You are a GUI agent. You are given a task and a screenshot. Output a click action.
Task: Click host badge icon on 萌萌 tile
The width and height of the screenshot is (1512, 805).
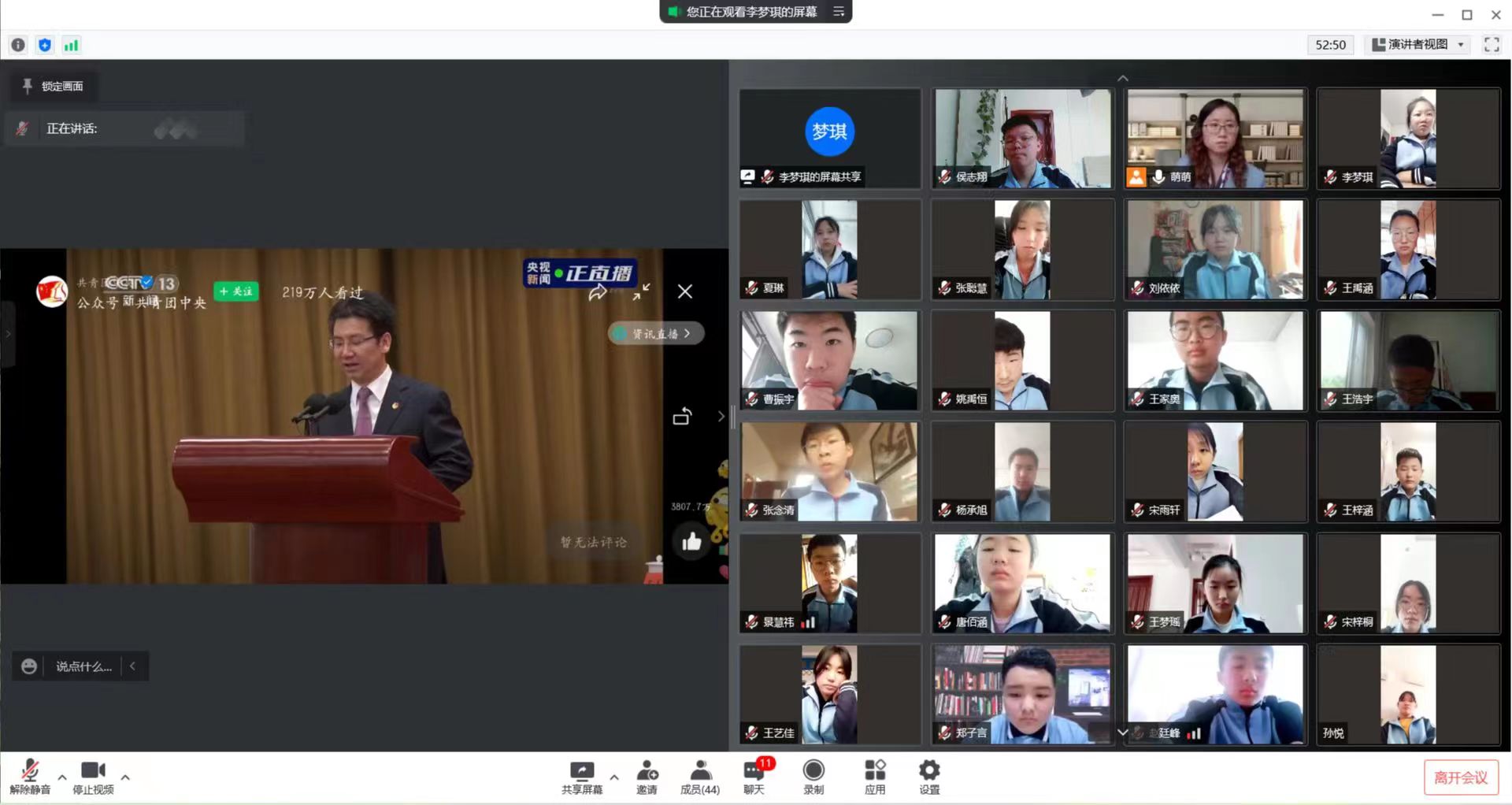1136,177
